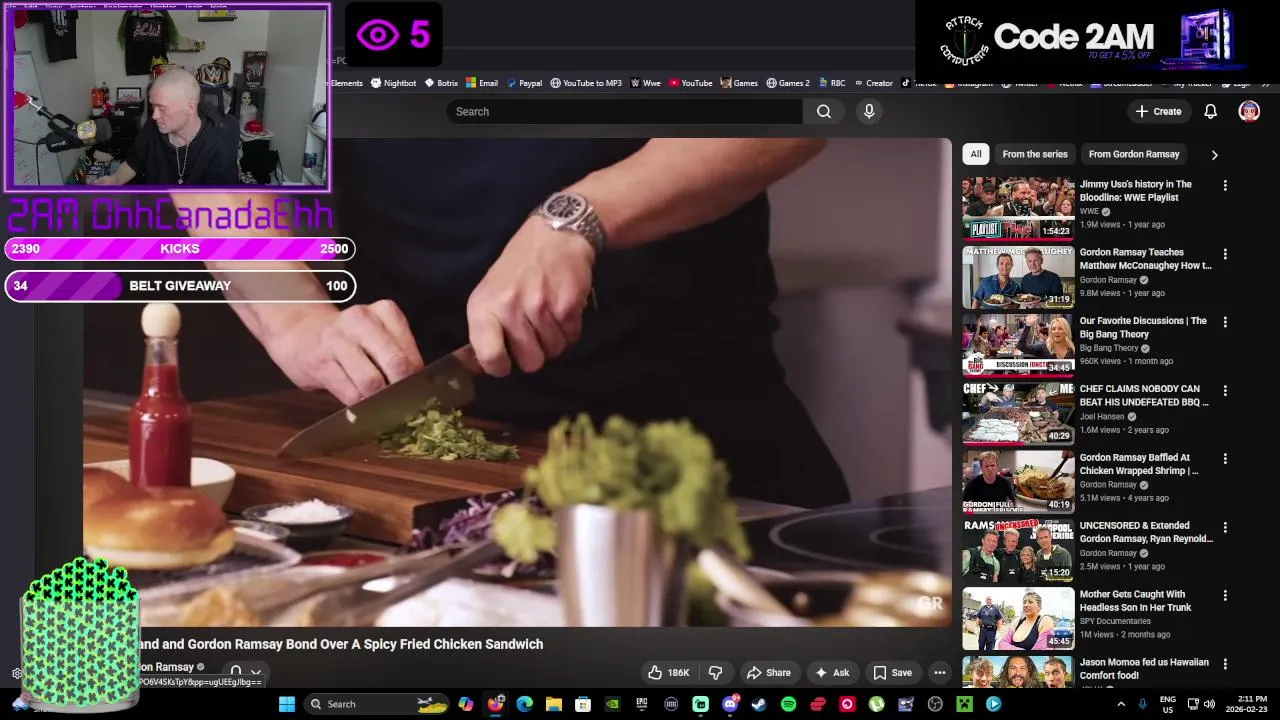This screenshot has height=720, width=1280.
Task: Toggle microphone icon in system tray
Action: (x=1142, y=704)
